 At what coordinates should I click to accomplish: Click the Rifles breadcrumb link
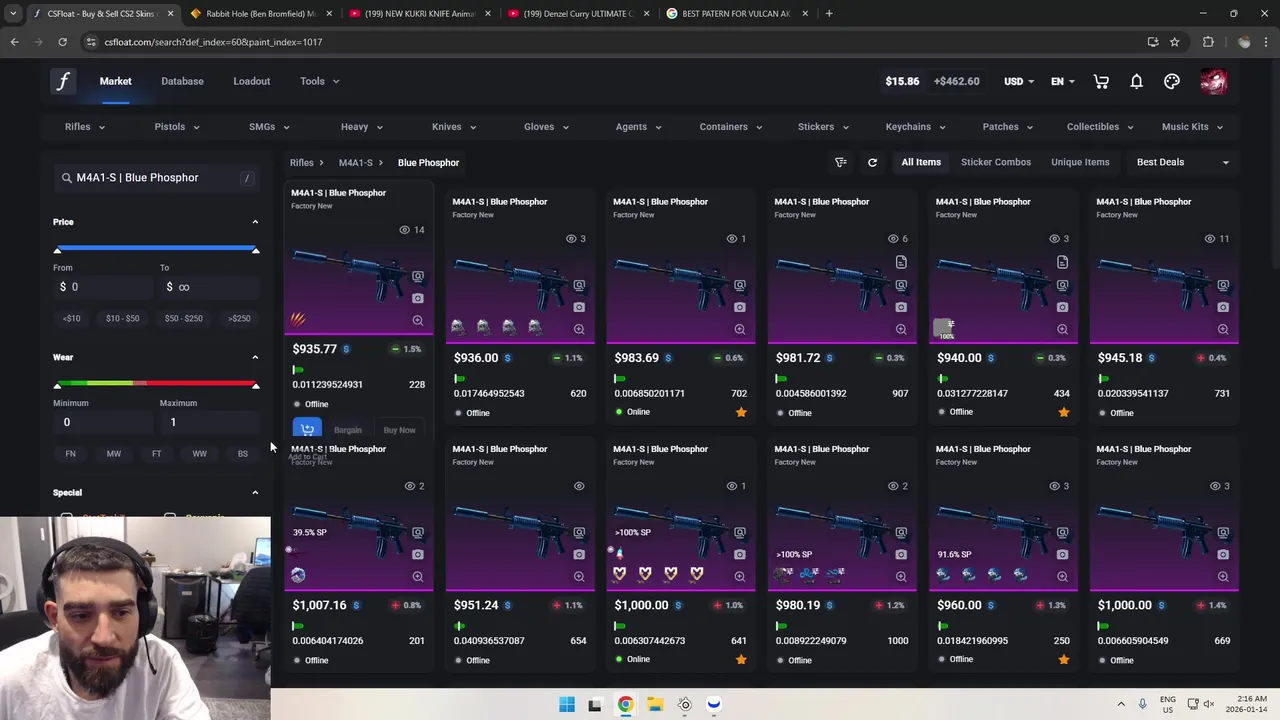tap(301, 162)
